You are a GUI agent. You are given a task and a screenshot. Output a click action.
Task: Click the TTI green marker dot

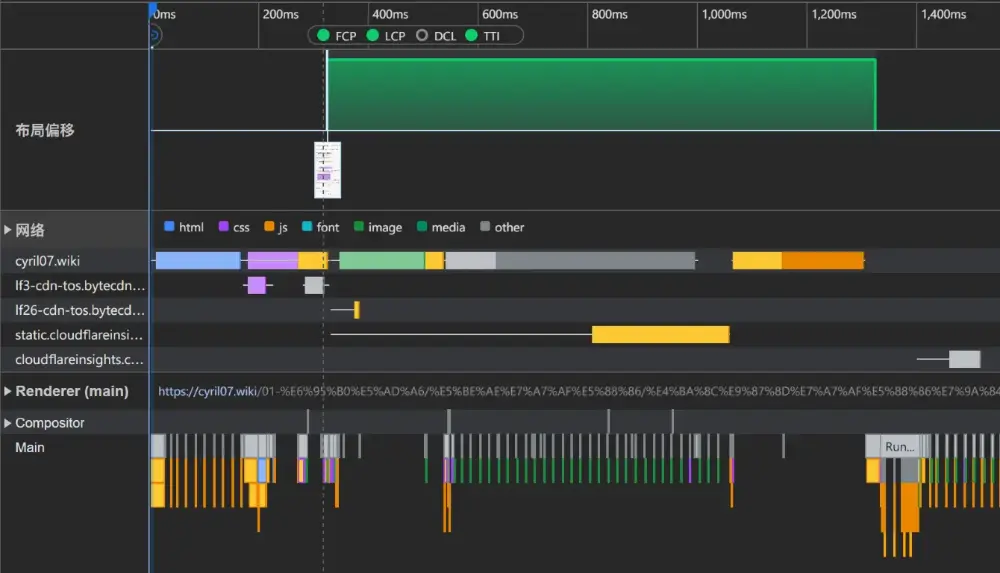point(472,36)
